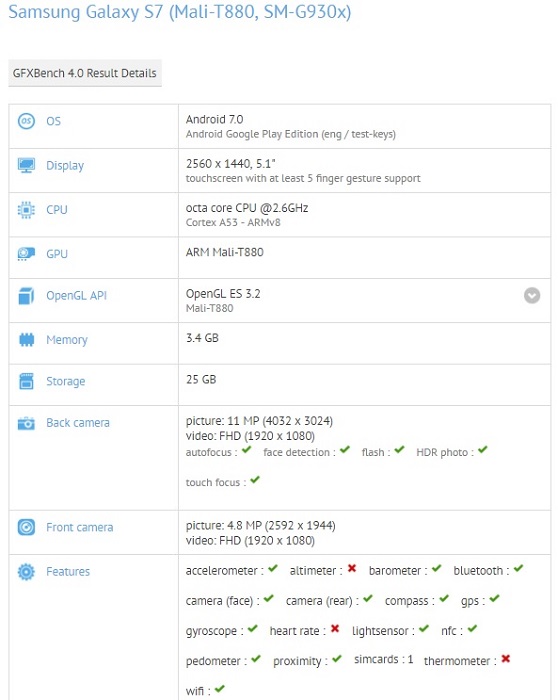Click the Features gear icon

(x=26, y=571)
